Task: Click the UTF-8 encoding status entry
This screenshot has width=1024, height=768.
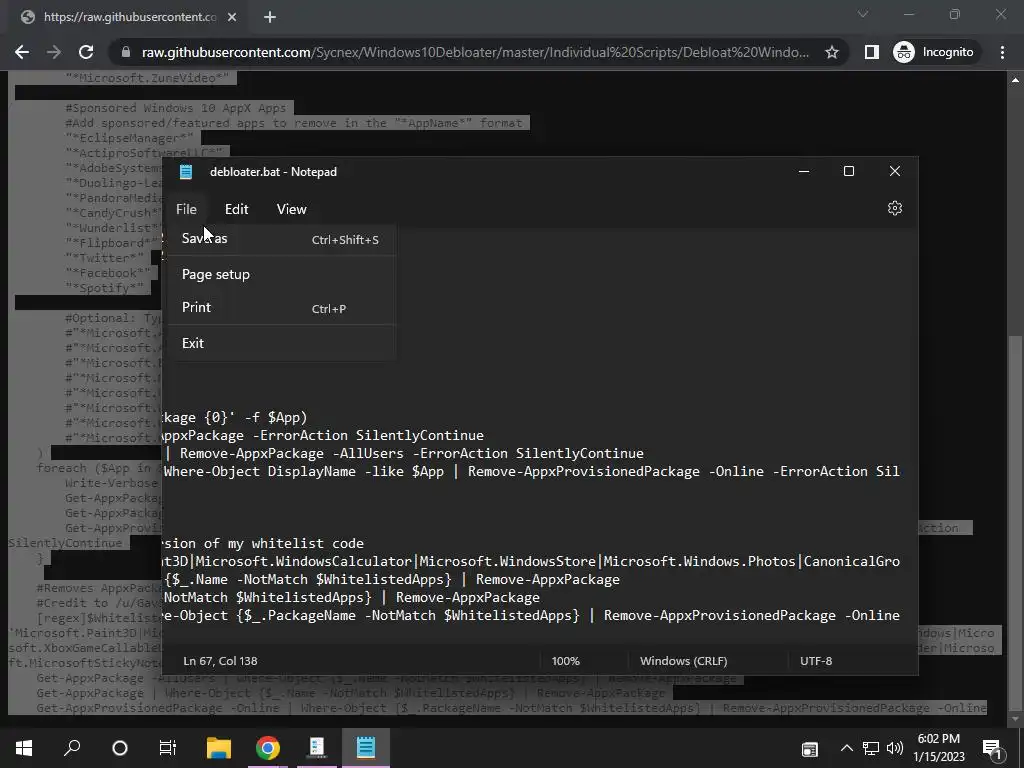Action: [x=816, y=661]
